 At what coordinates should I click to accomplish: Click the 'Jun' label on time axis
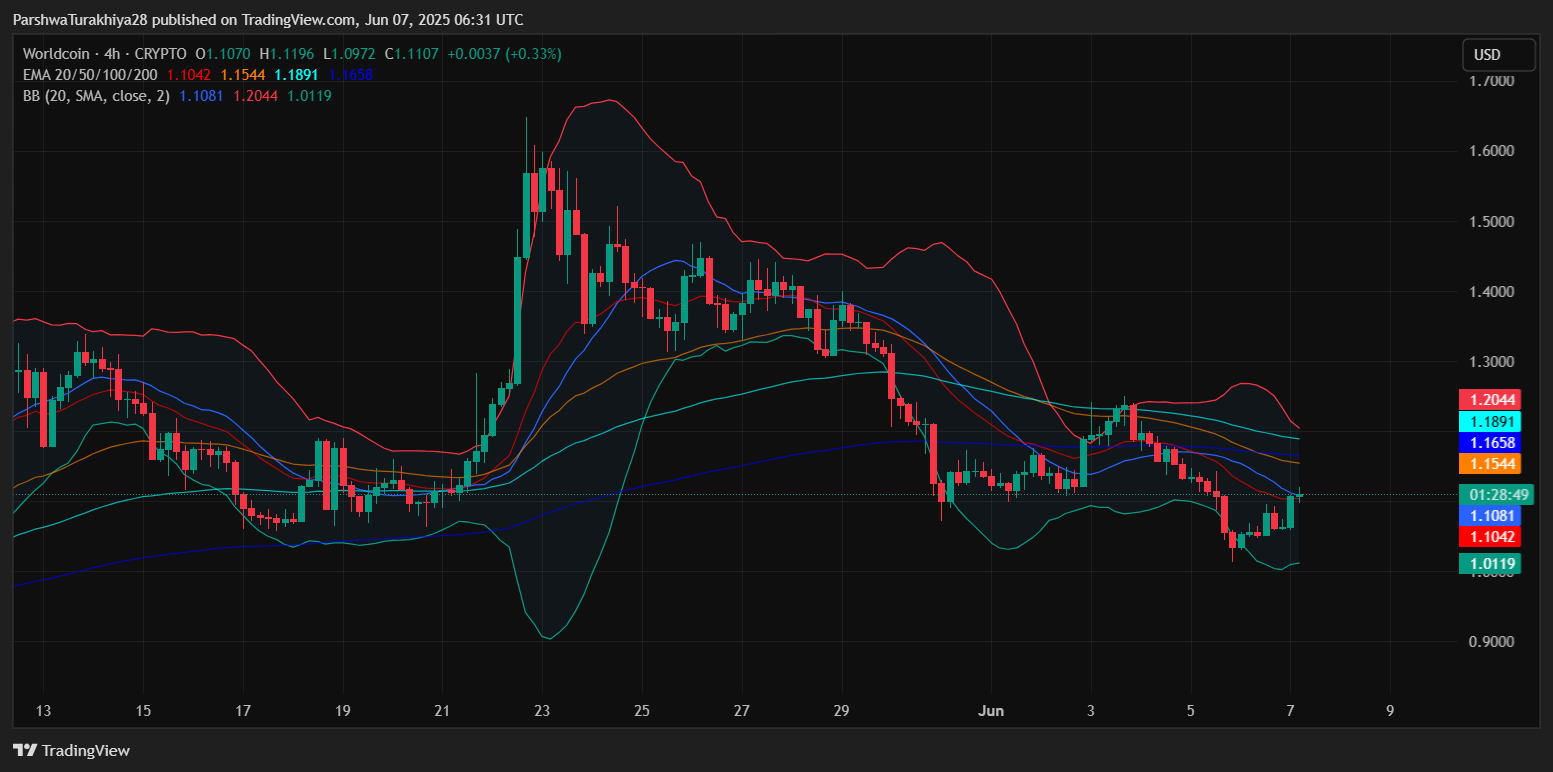991,711
